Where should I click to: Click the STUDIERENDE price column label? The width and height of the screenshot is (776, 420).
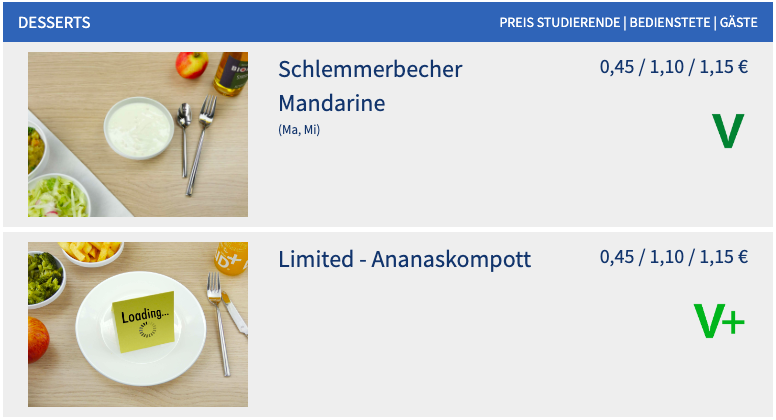tap(579, 23)
